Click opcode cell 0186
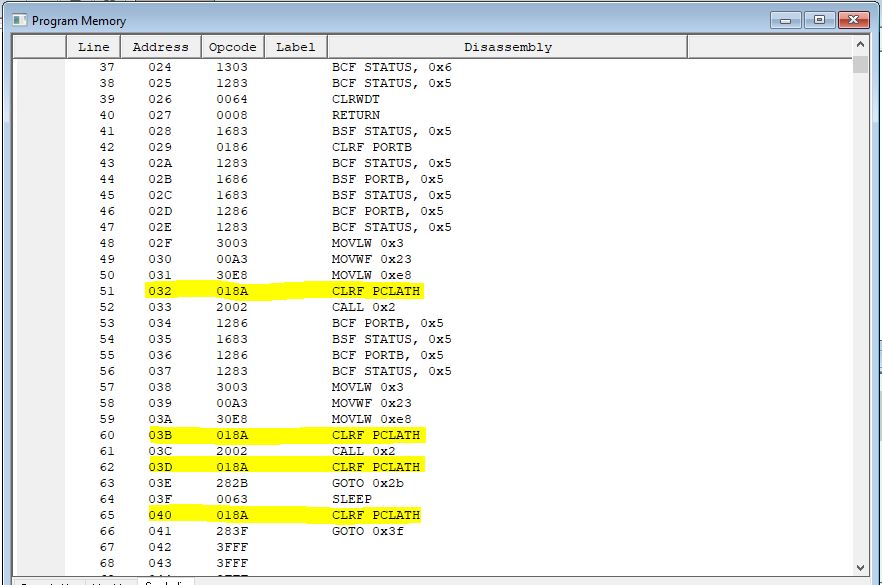Image resolution: width=882 pixels, height=585 pixels. click(x=232, y=147)
